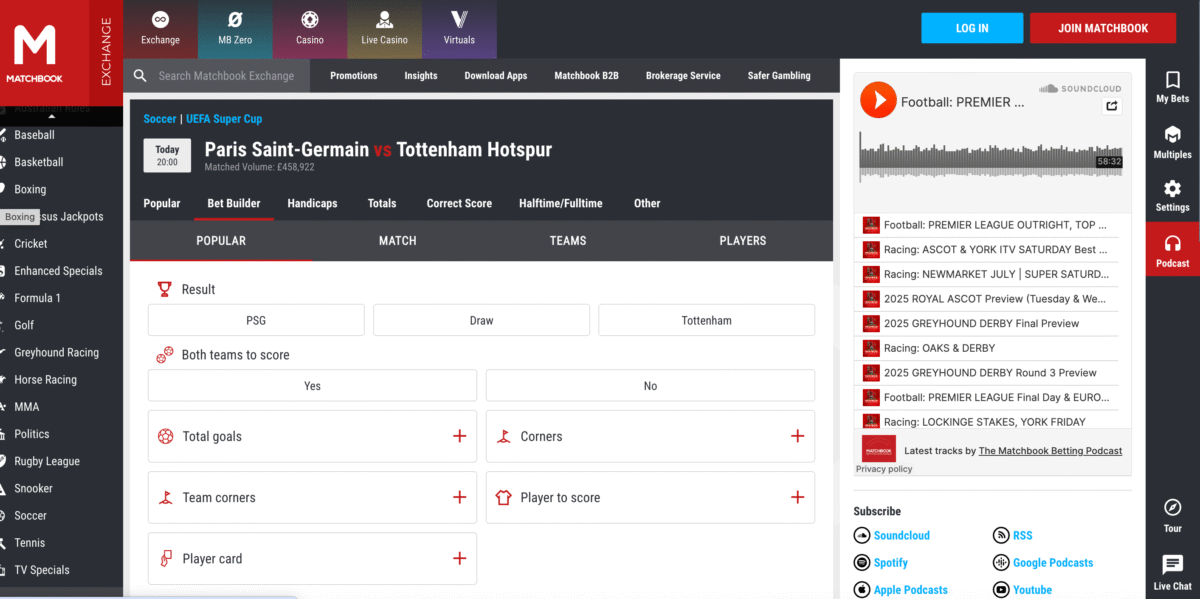1200x599 pixels.
Task: Click the Apple Podcasts subscribe icon
Action: (862, 590)
